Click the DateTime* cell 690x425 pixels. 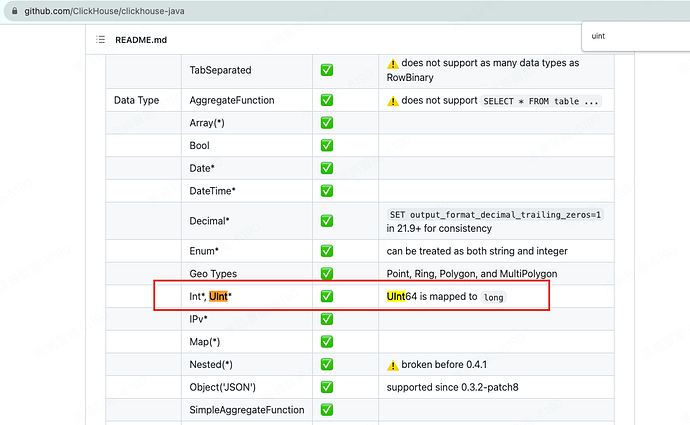click(247, 191)
